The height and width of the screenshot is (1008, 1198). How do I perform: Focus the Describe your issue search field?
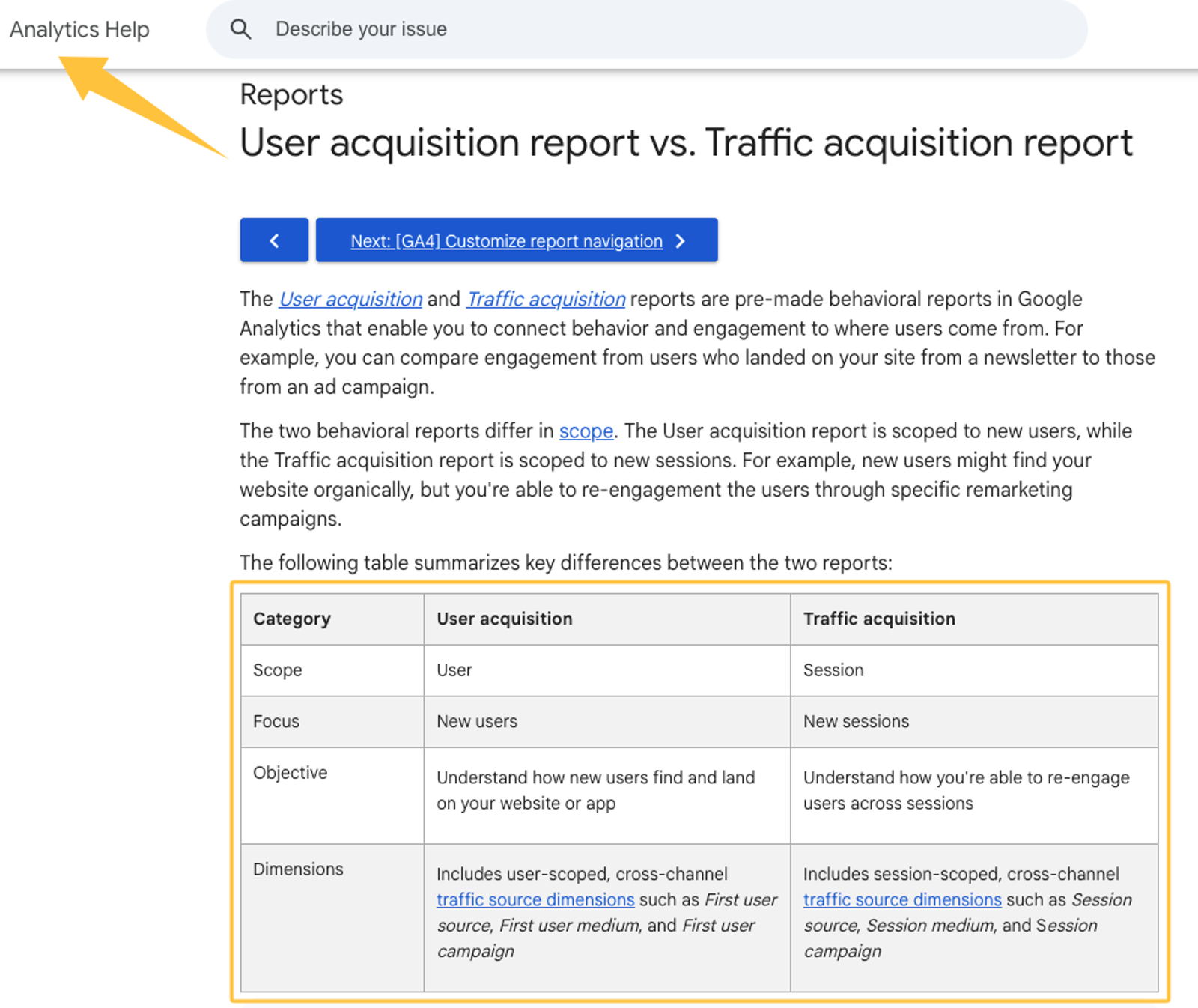pos(647,29)
